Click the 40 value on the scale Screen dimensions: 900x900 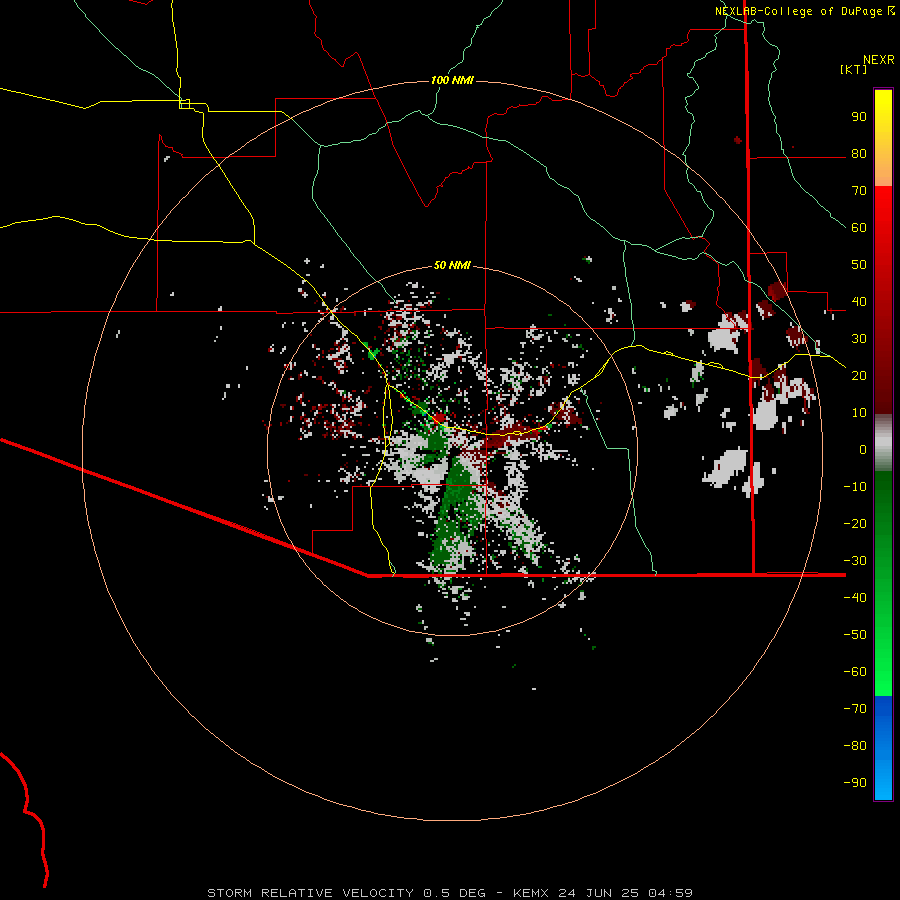pos(859,301)
